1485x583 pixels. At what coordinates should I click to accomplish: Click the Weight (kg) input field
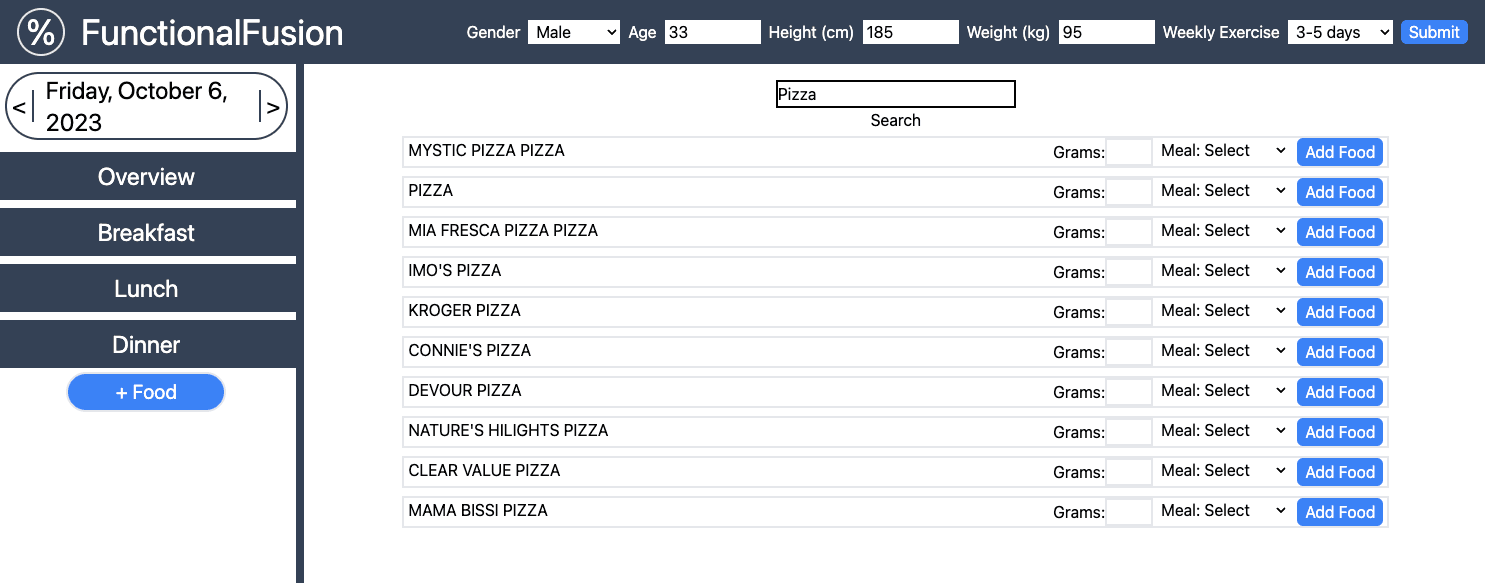pos(1107,32)
